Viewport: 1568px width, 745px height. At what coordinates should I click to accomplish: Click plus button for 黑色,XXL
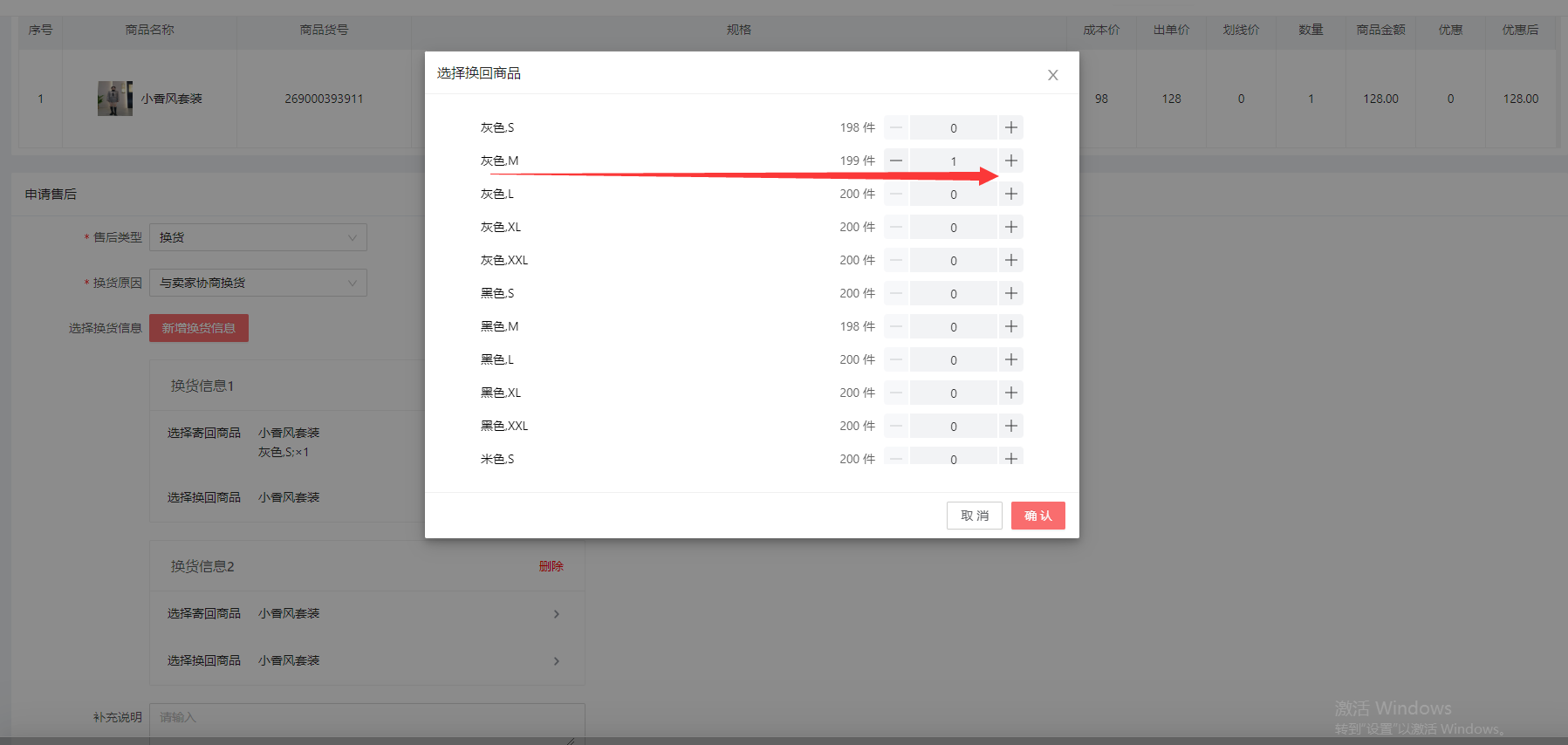pyautogui.click(x=1010, y=426)
